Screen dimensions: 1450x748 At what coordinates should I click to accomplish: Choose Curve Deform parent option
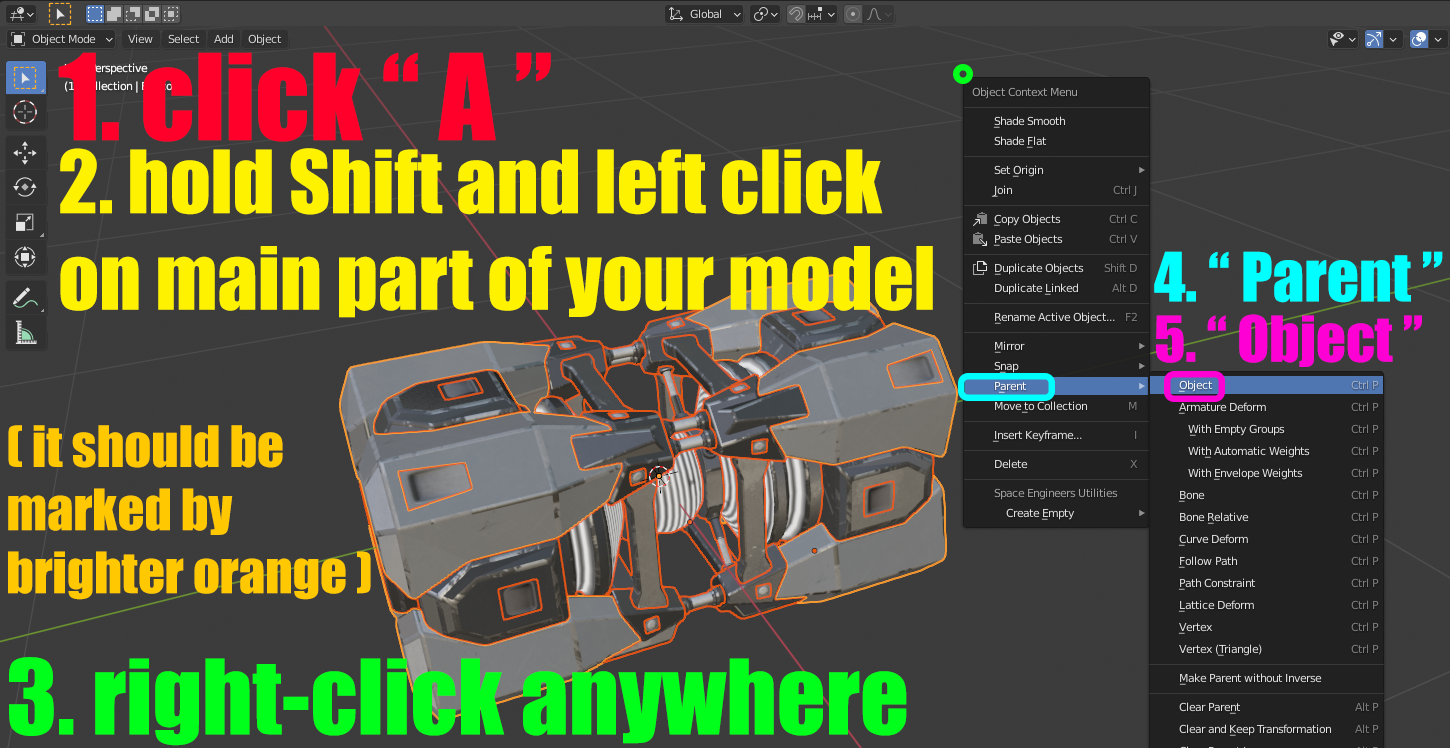coord(1267,539)
